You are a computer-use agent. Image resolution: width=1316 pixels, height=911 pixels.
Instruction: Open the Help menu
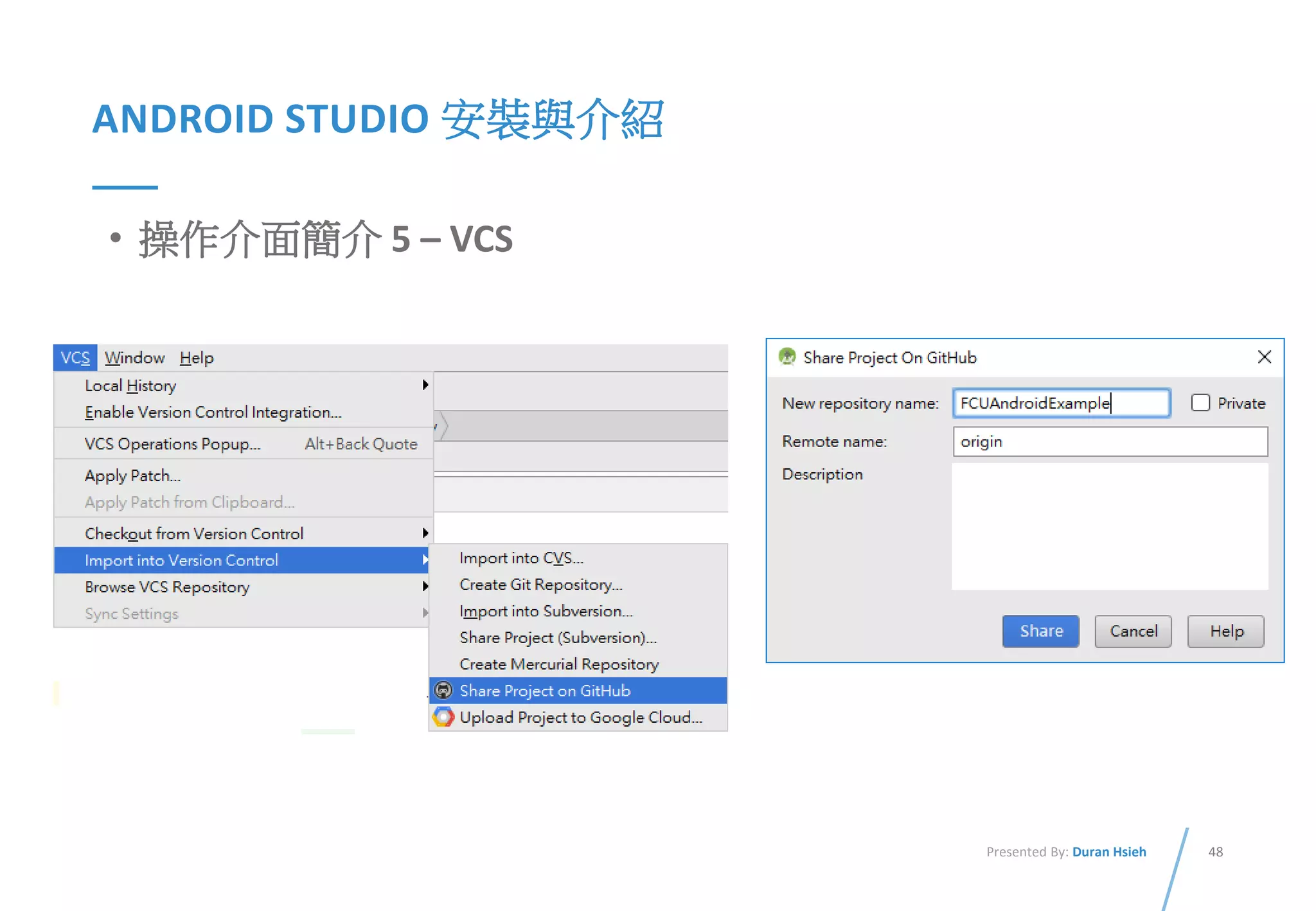point(197,358)
